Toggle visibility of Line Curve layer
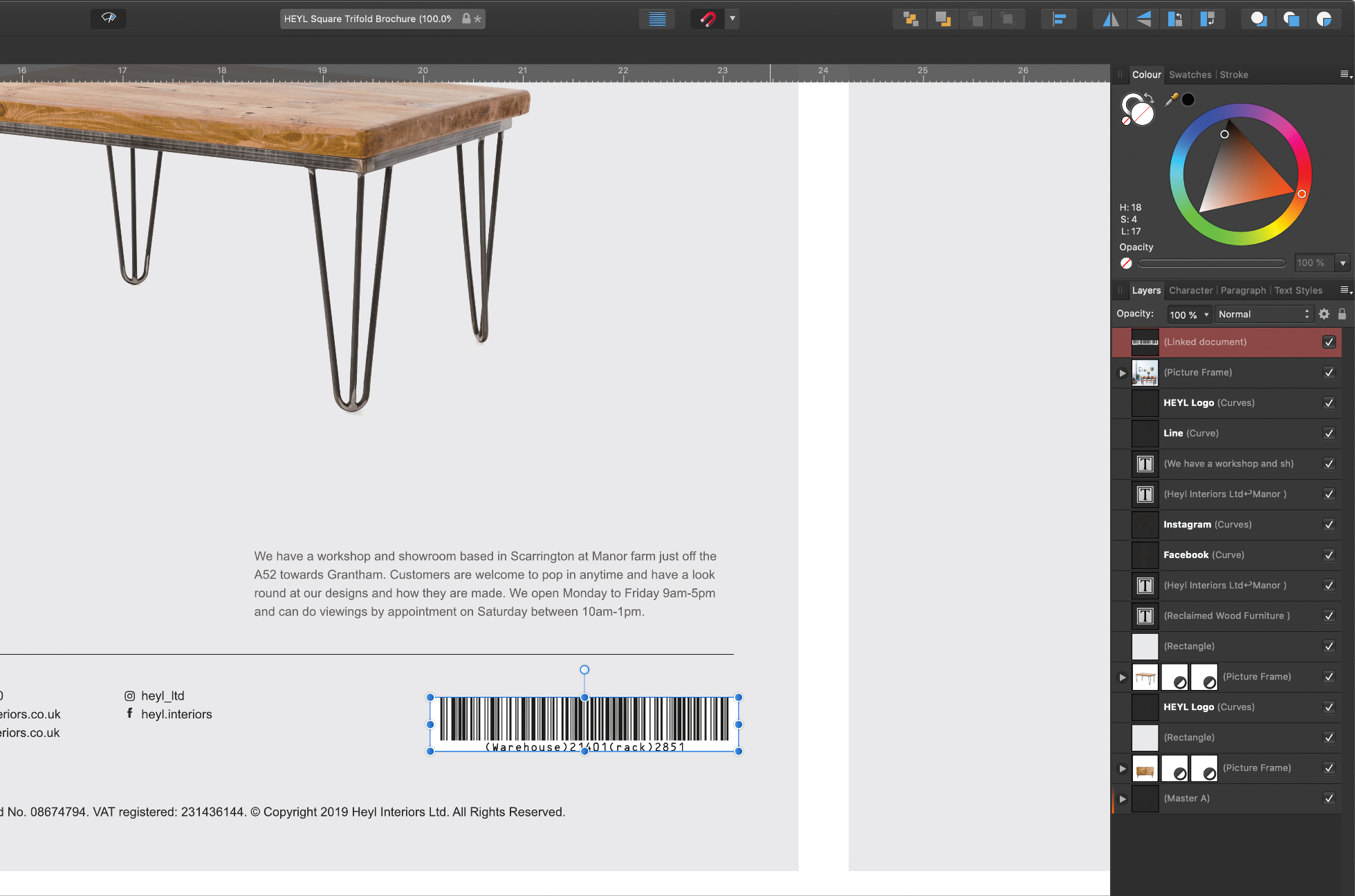Image resolution: width=1355 pixels, height=896 pixels. pyautogui.click(x=1329, y=432)
